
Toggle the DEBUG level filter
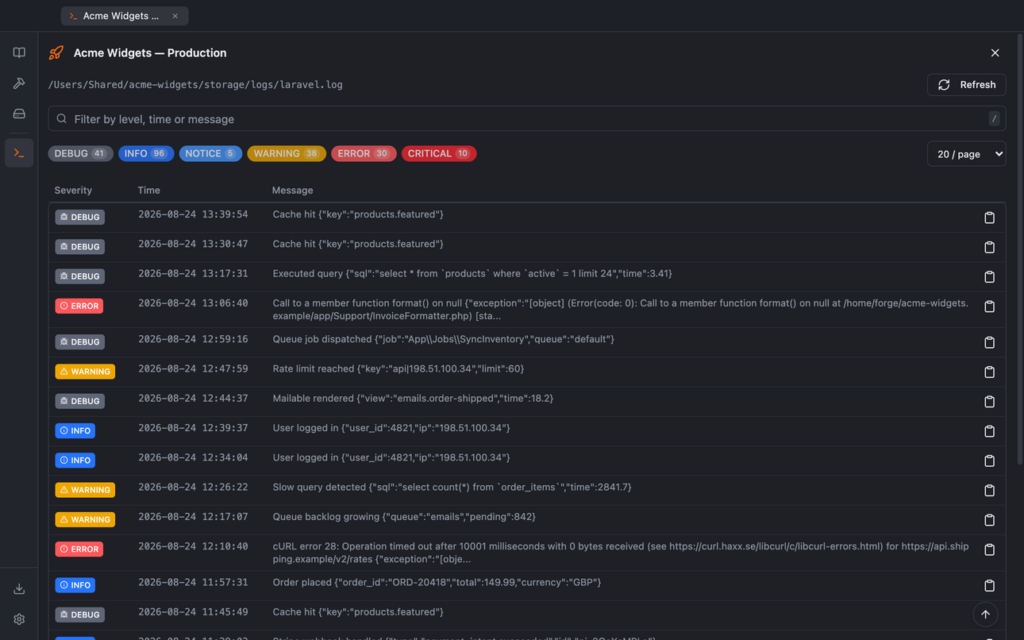pos(80,153)
